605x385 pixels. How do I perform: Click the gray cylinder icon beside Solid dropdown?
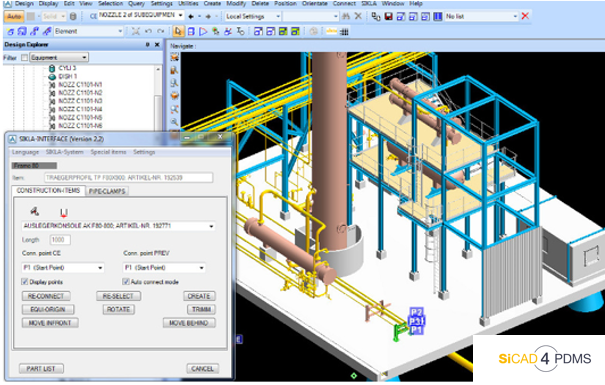(73, 17)
